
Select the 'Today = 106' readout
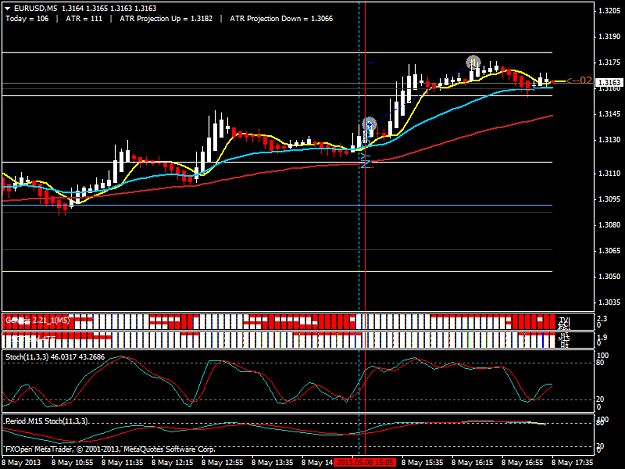pyautogui.click(x=27, y=18)
